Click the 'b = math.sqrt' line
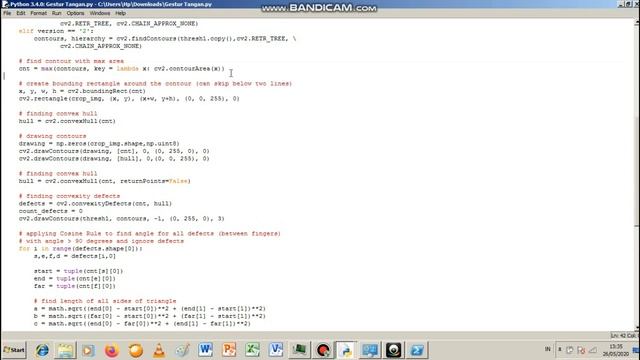 click(149, 316)
